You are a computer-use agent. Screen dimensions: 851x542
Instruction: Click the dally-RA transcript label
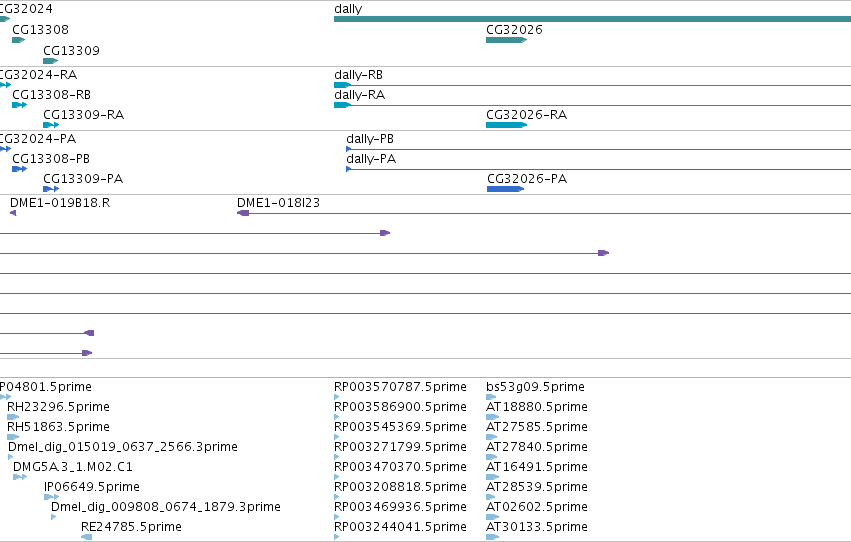[359, 95]
